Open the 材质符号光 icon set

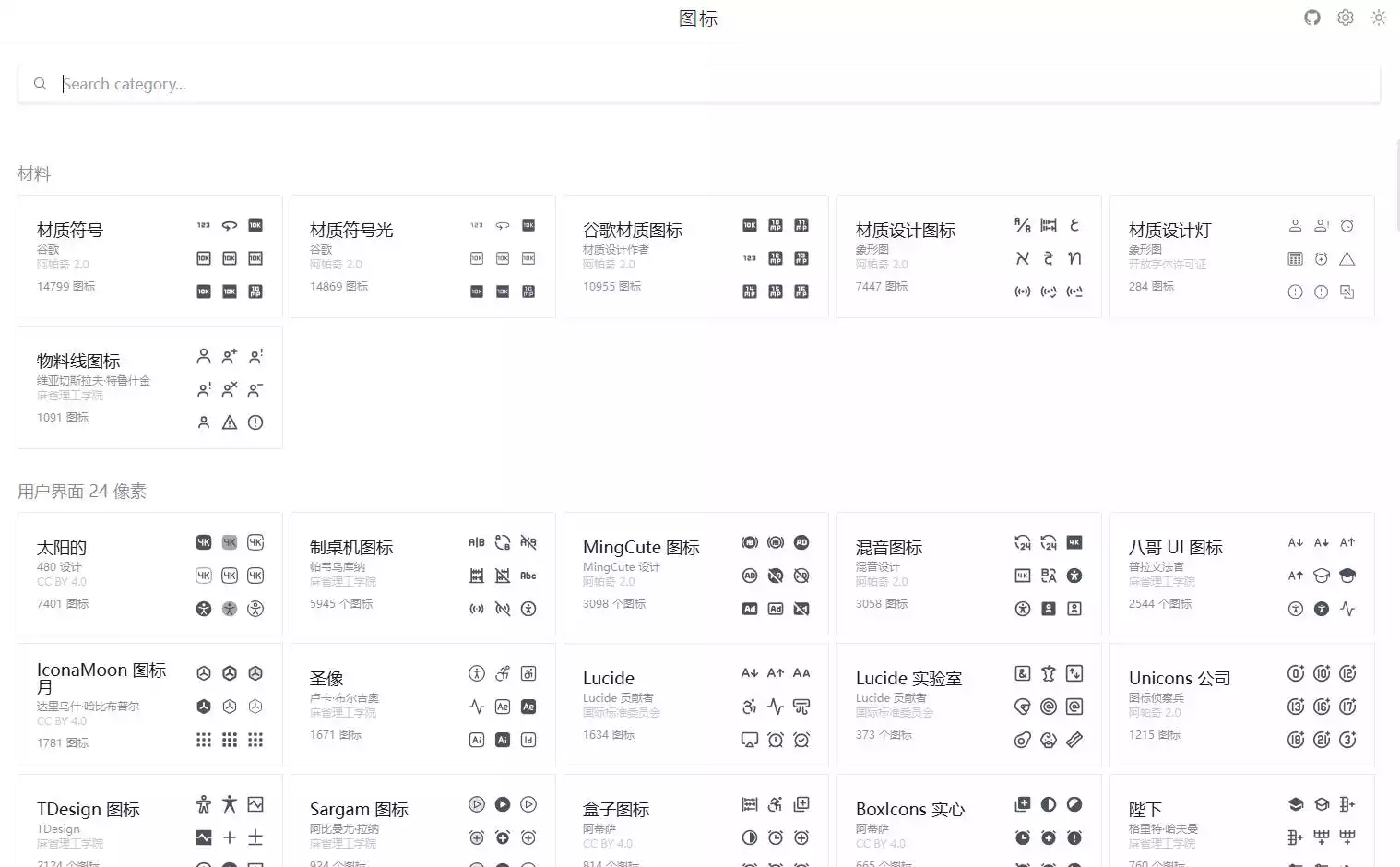[423, 256]
